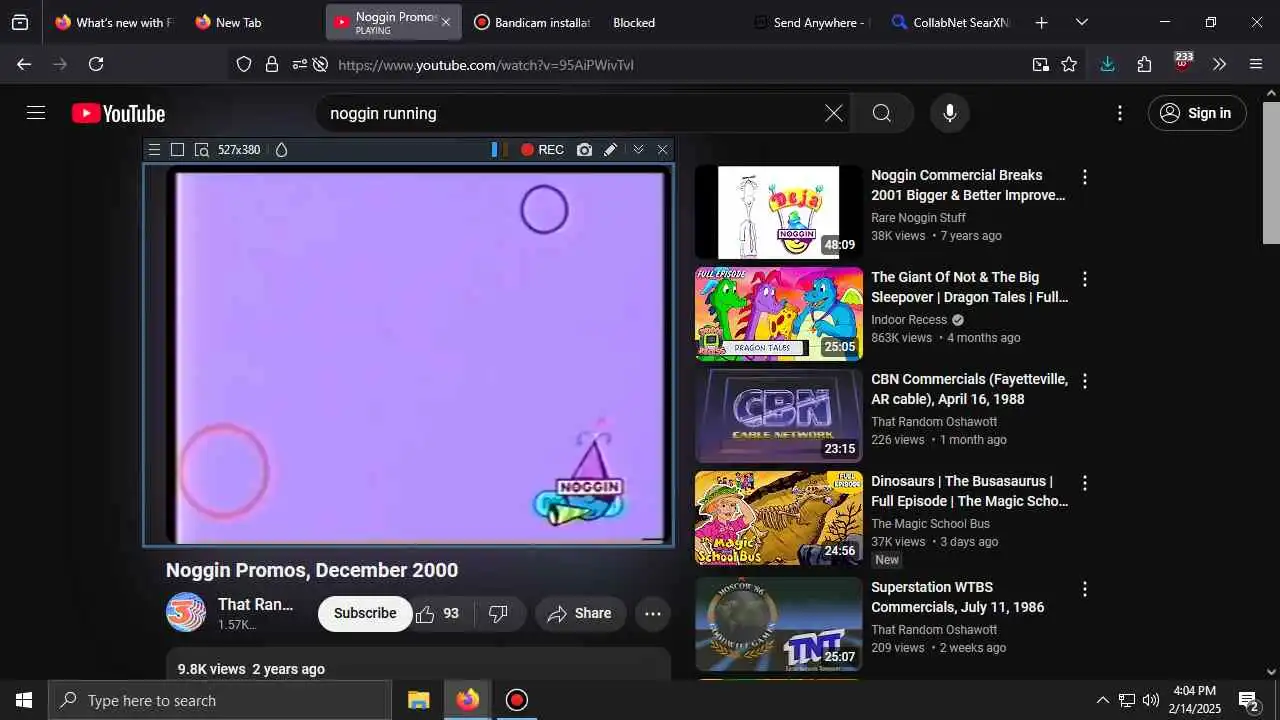Select Bandicam fullscreen rectangle mode icon
Image resolution: width=1280 pixels, height=720 pixels.
click(x=177, y=150)
